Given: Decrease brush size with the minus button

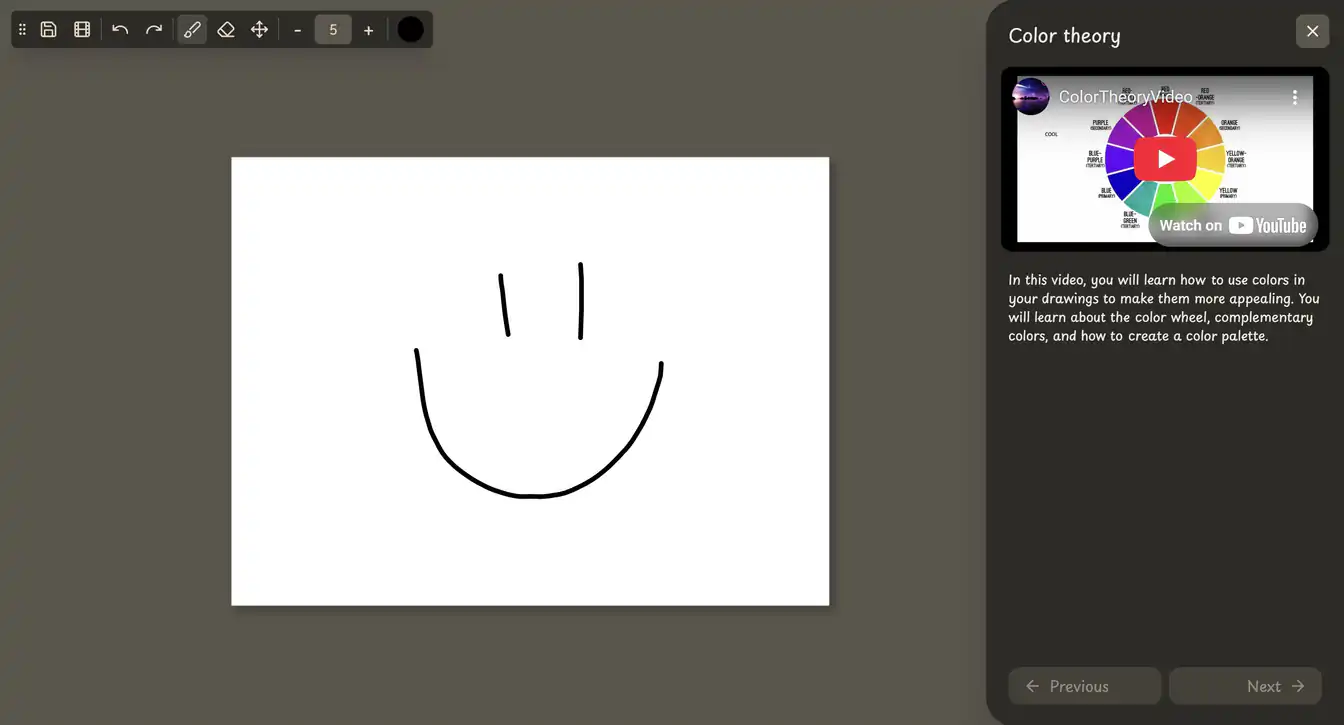Looking at the screenshot, I should tap(298, 30).
